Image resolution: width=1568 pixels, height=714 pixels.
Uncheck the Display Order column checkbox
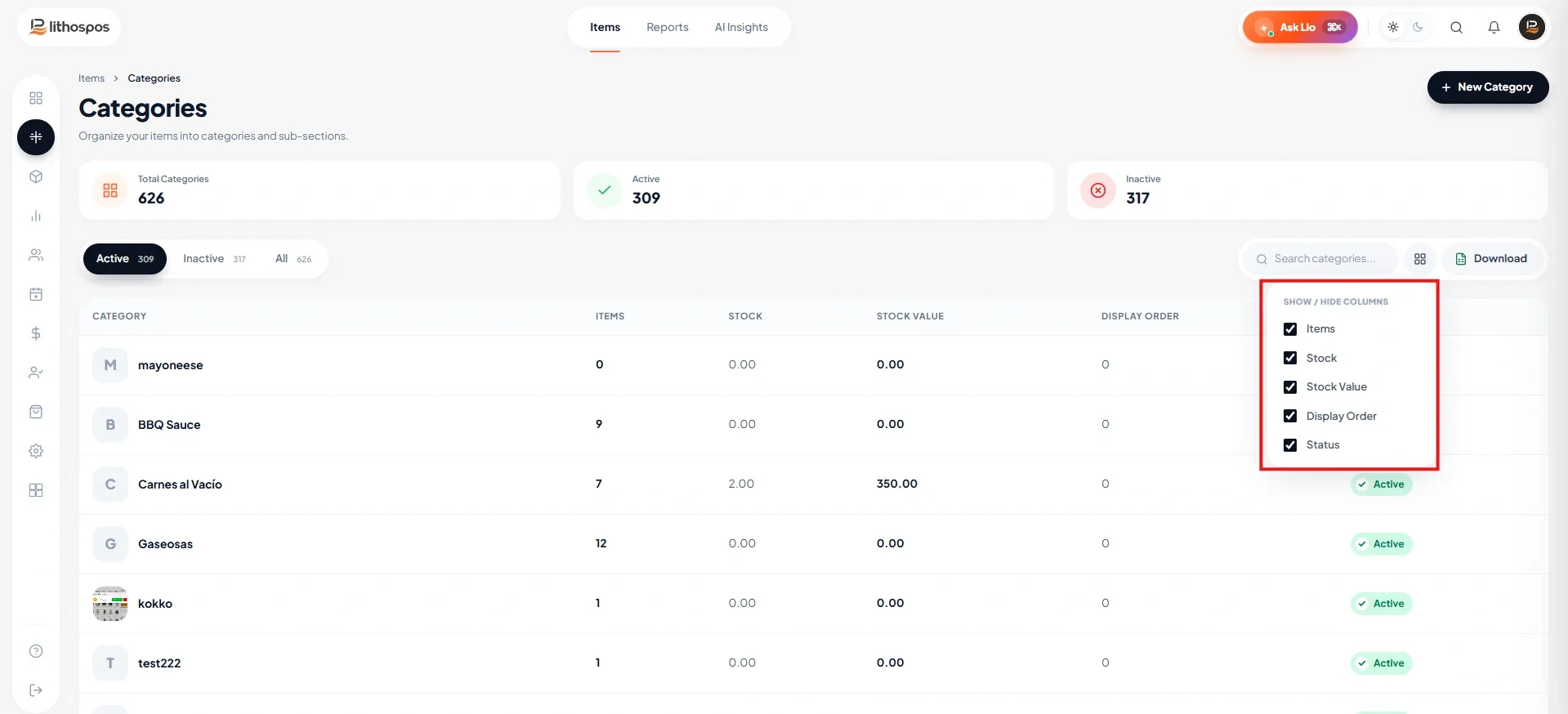(1290, 416)
